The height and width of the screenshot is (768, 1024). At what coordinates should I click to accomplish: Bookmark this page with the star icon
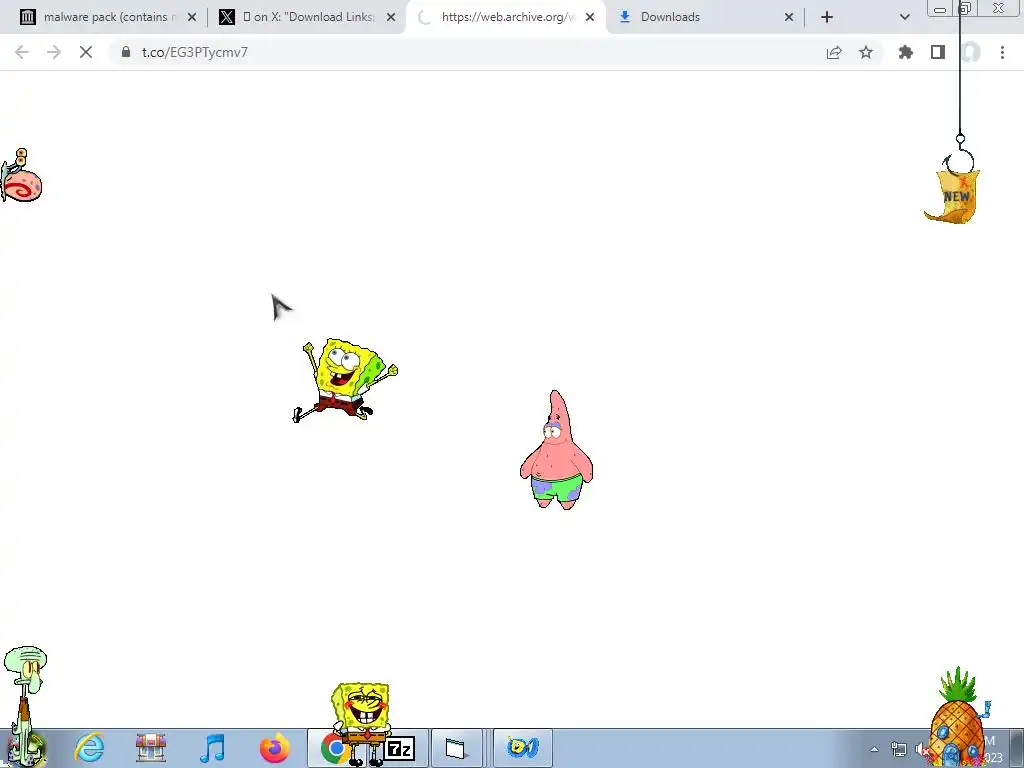[866, 52]
